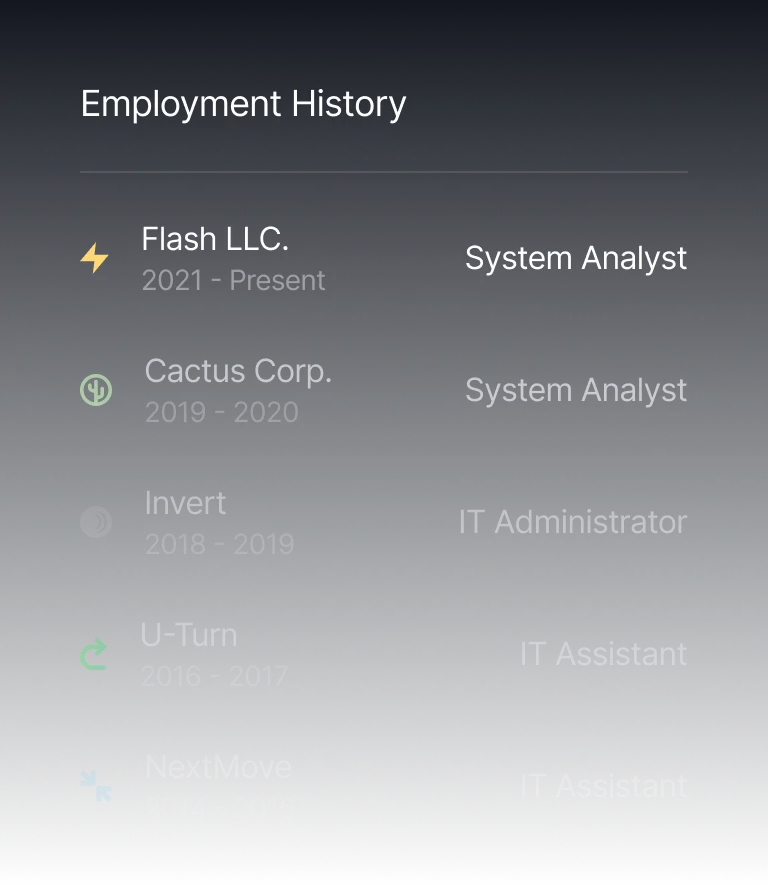Click the 2019 - 2020 date range

point(222,413)
